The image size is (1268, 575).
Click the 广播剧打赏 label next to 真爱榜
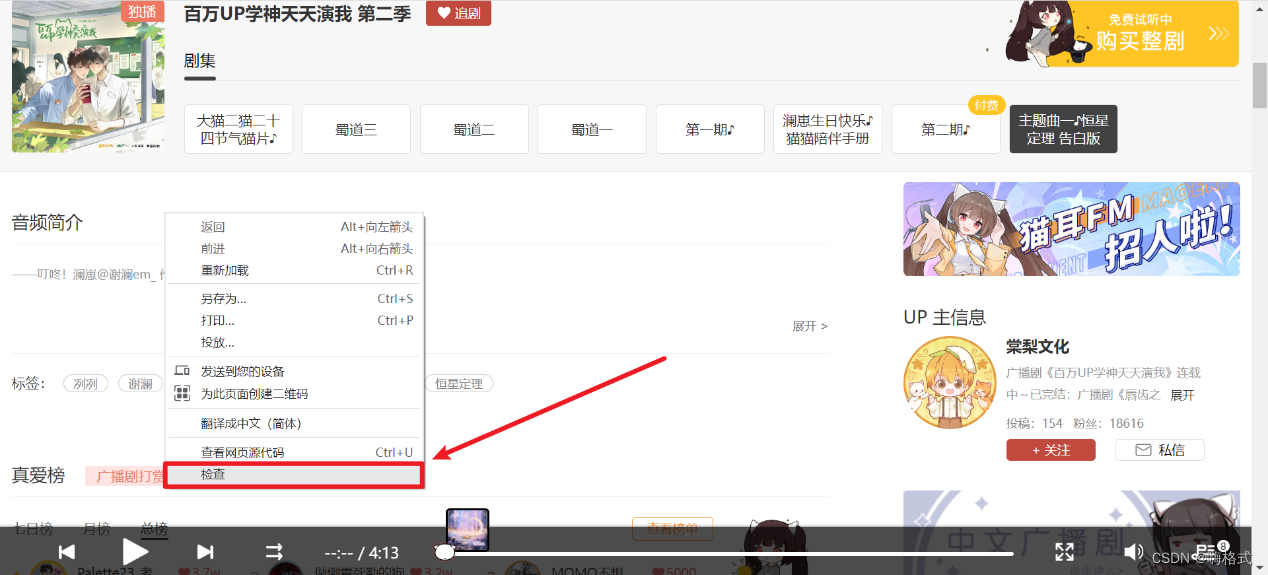point(126,476)
